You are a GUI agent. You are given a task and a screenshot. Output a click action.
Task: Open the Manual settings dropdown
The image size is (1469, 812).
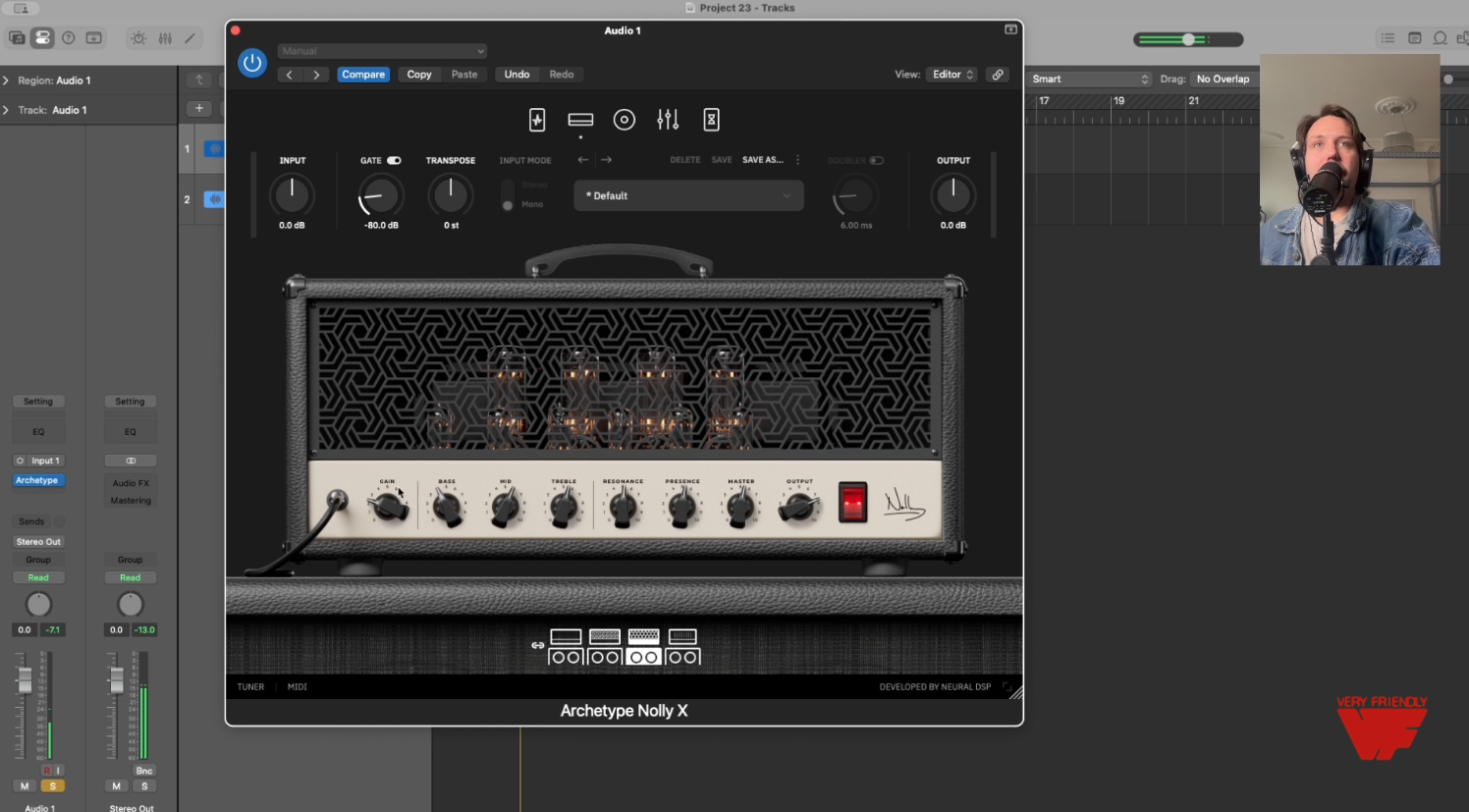point(382,51)
